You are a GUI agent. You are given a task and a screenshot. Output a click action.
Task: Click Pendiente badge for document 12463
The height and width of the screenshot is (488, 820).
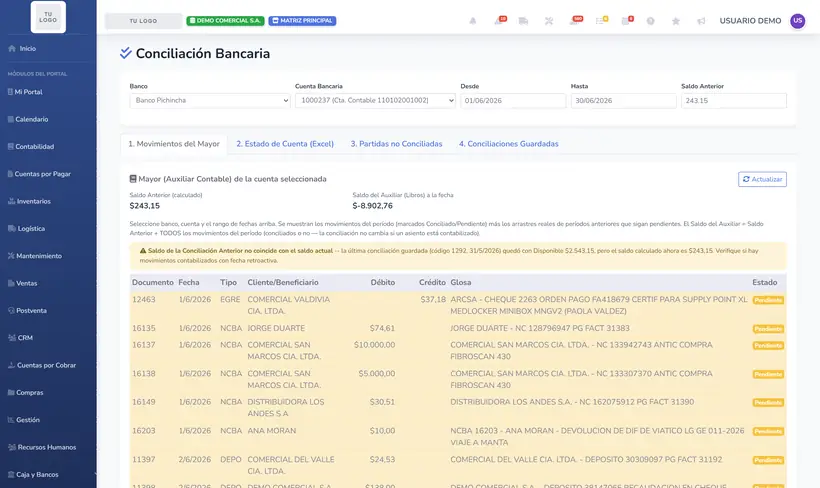click(768, 300)
